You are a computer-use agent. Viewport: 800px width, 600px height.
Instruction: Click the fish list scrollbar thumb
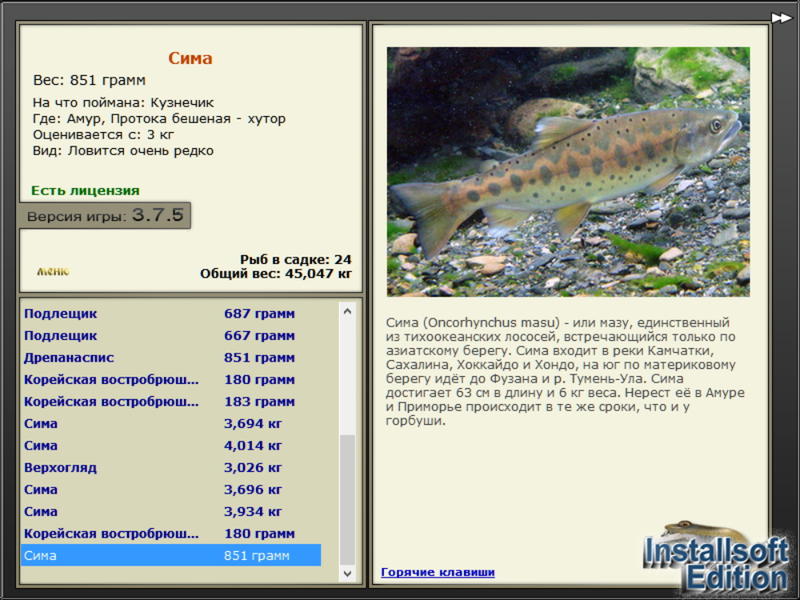click(347, 500)
